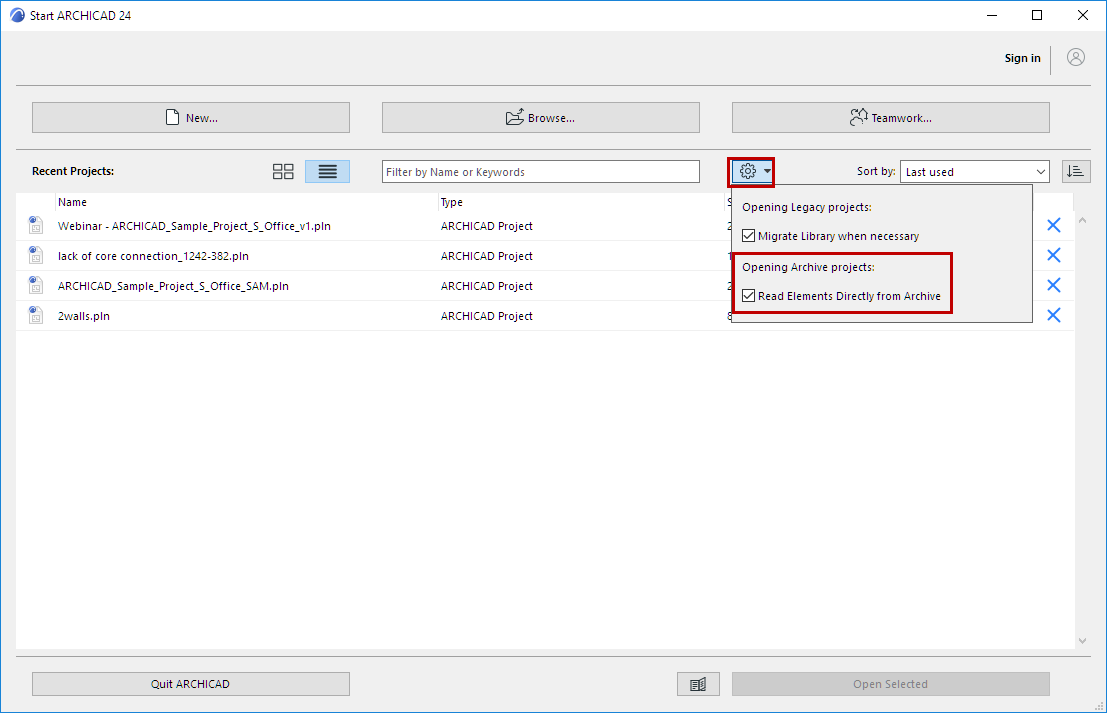Click the Open Selected button
This screenshot has width=1107, height=713.
pyautogui.click(x=891, y=684)
